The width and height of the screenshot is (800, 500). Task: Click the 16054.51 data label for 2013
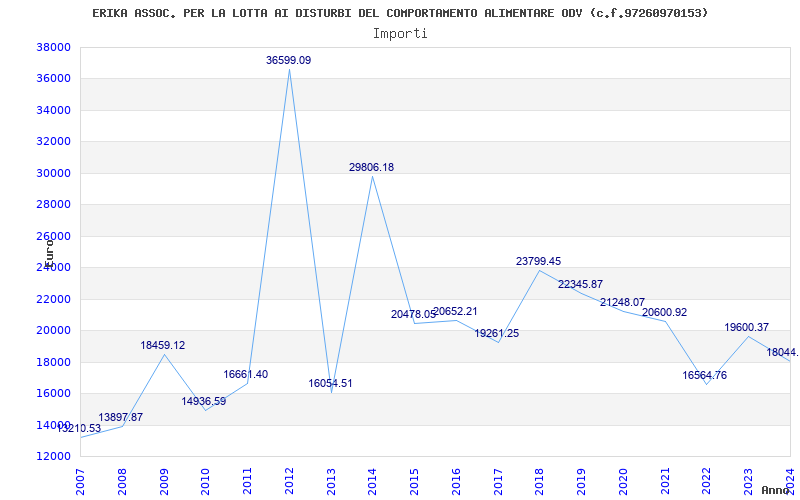pos(330,383)
